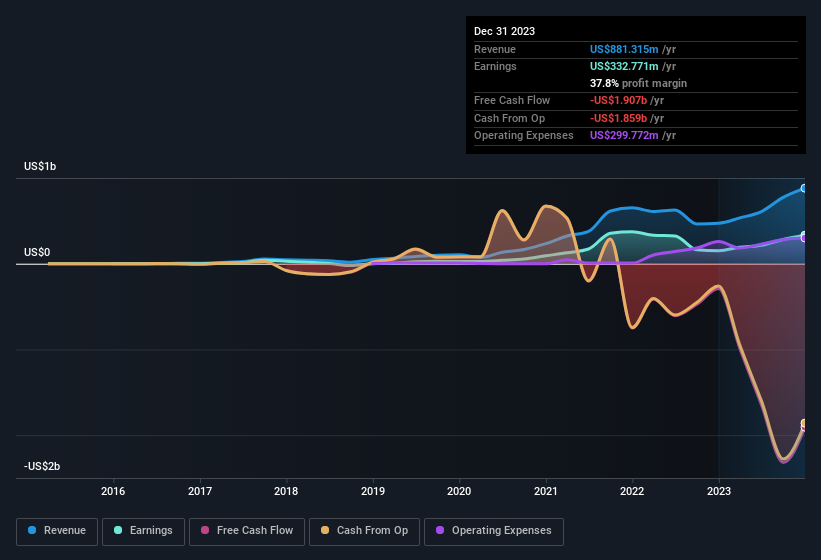The width and height of the screenshot is (821, 560).
Task: Click the Revenue label in tooltip
Action: tap(495, 49)
